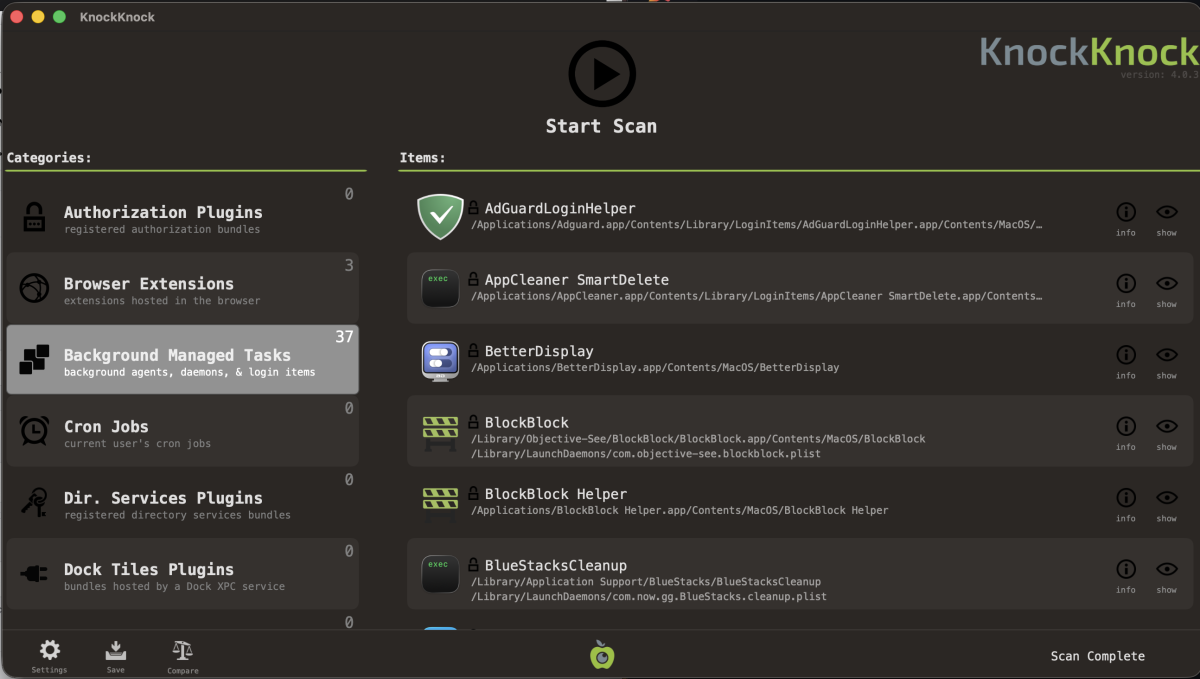
Task: Click the Save results icon
Action: (x=116, y=650)
